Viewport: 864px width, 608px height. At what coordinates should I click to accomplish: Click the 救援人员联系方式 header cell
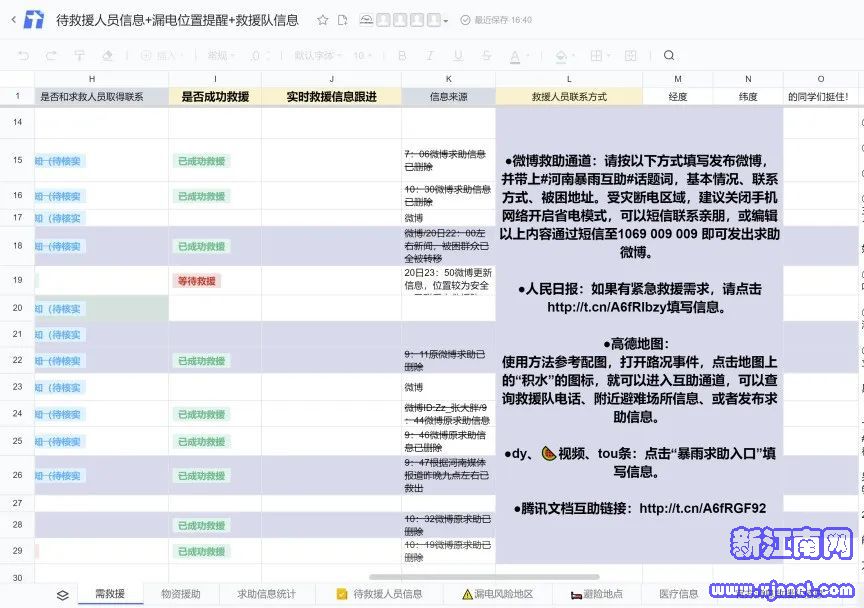click(x=569, y=96)
